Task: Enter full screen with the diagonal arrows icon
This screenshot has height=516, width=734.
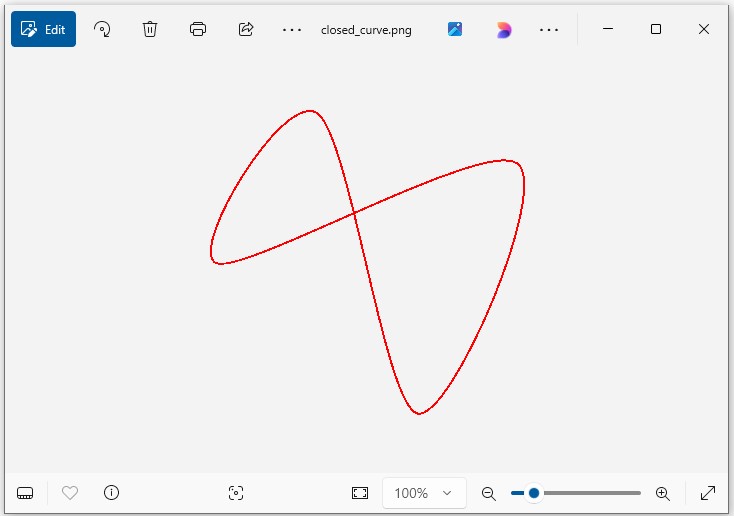Action: (x=708, y=493)
